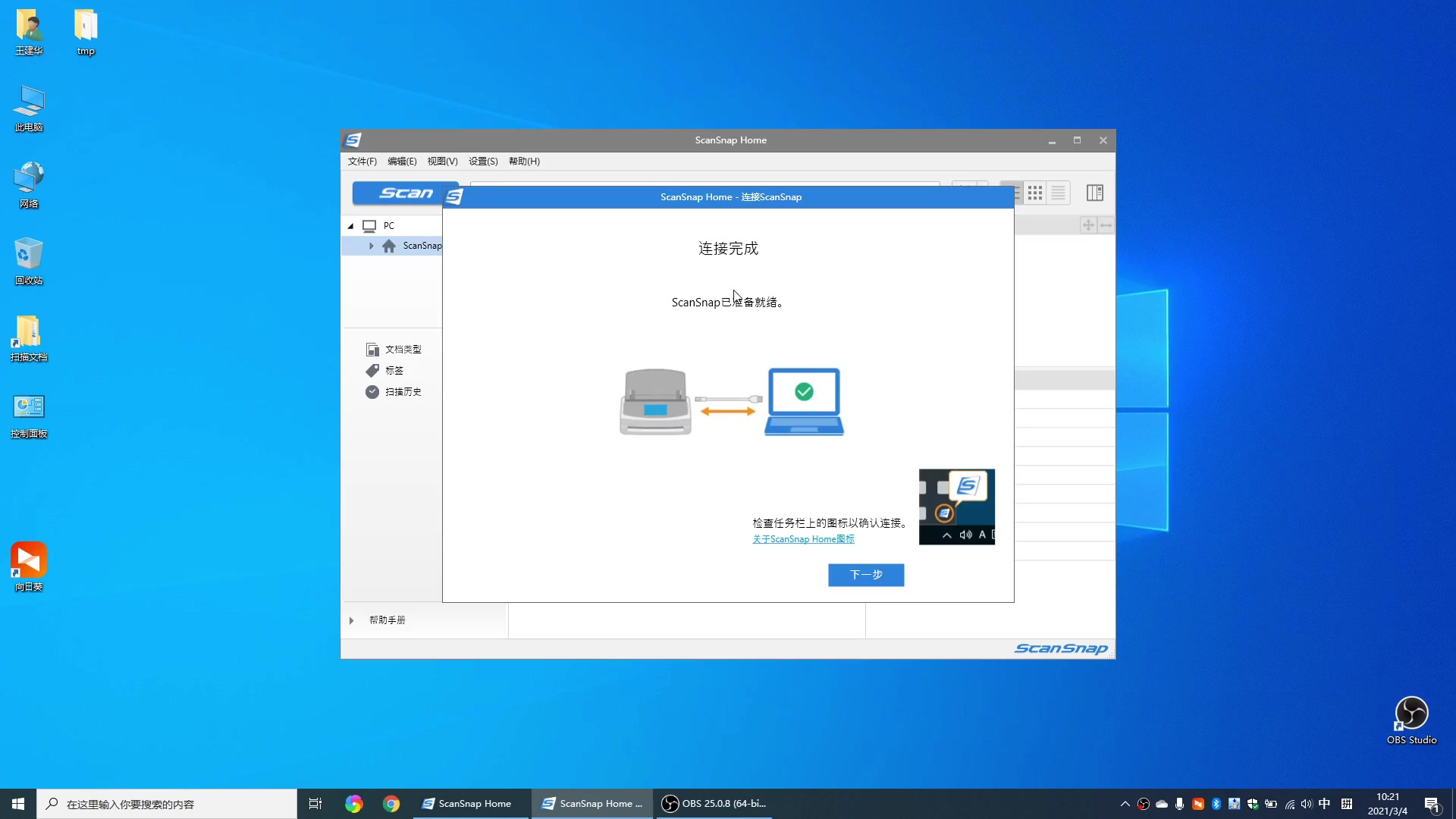Collapse the PC tree node

point(350,226)
